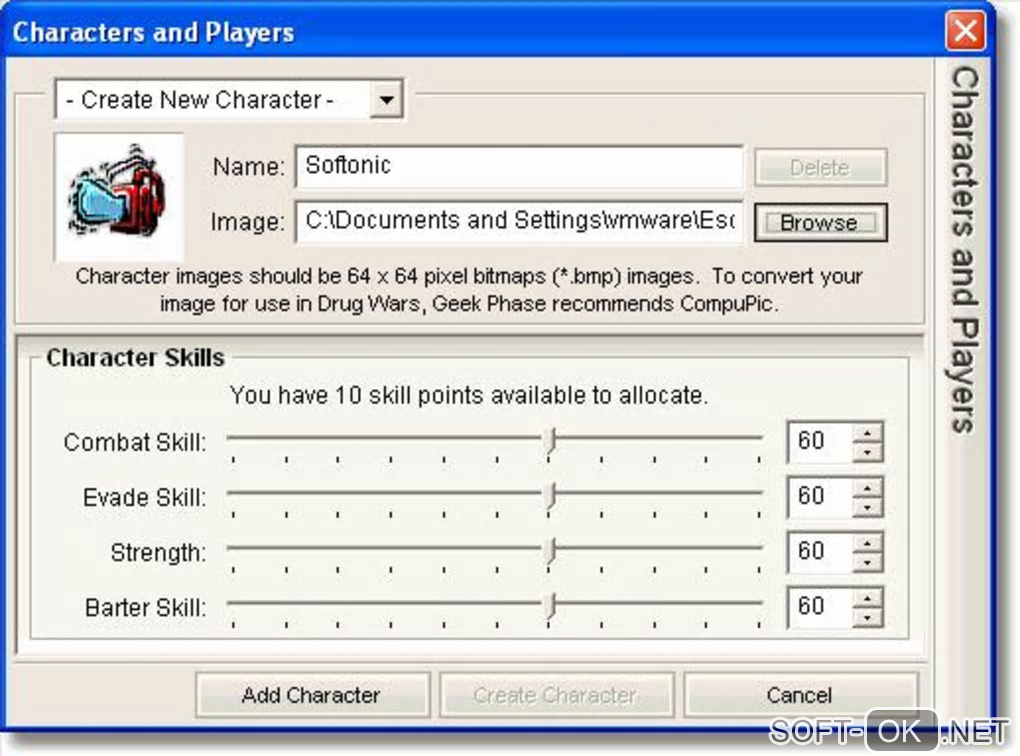The width and height of the screenshot is (1020, 756).
Task: Click the Image path input field
Action: 518,221
